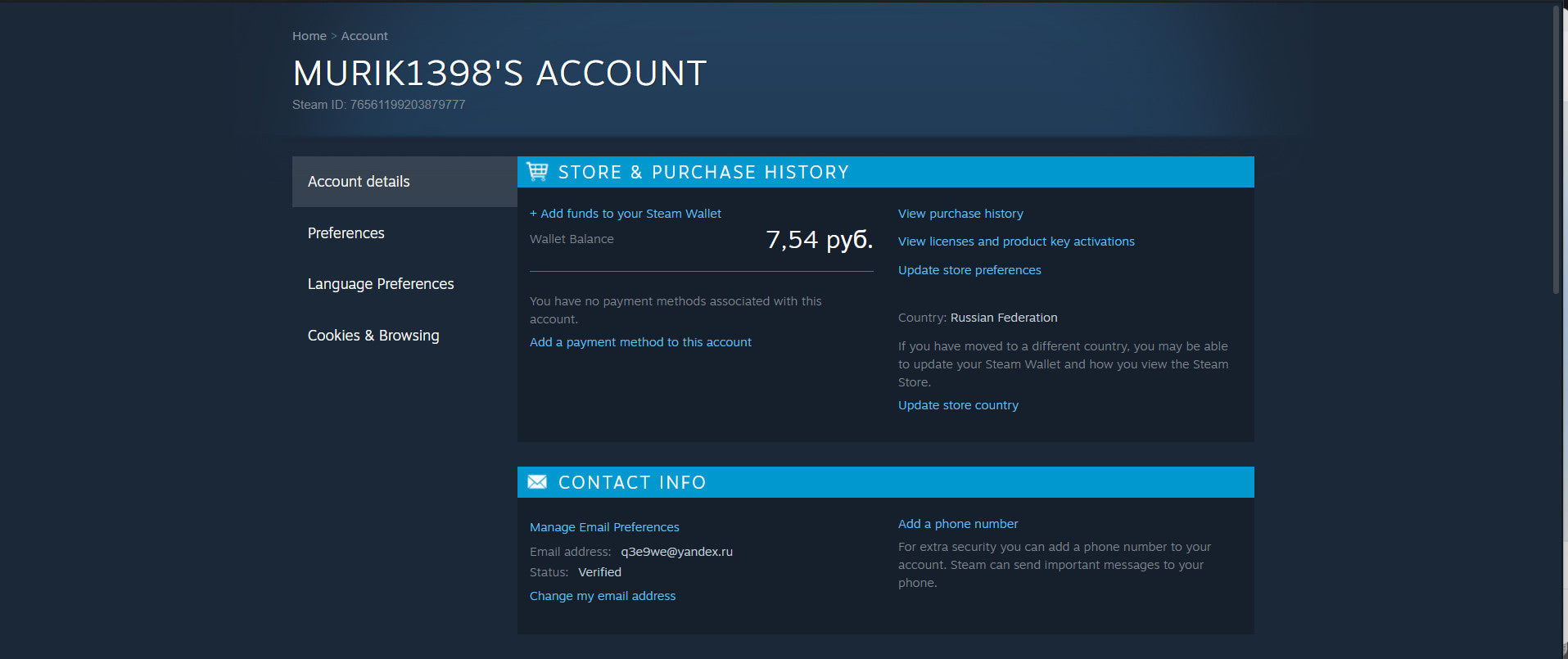1568x659 pixels.
Task: View licenses and product key activations
Action: [1016, 241]
